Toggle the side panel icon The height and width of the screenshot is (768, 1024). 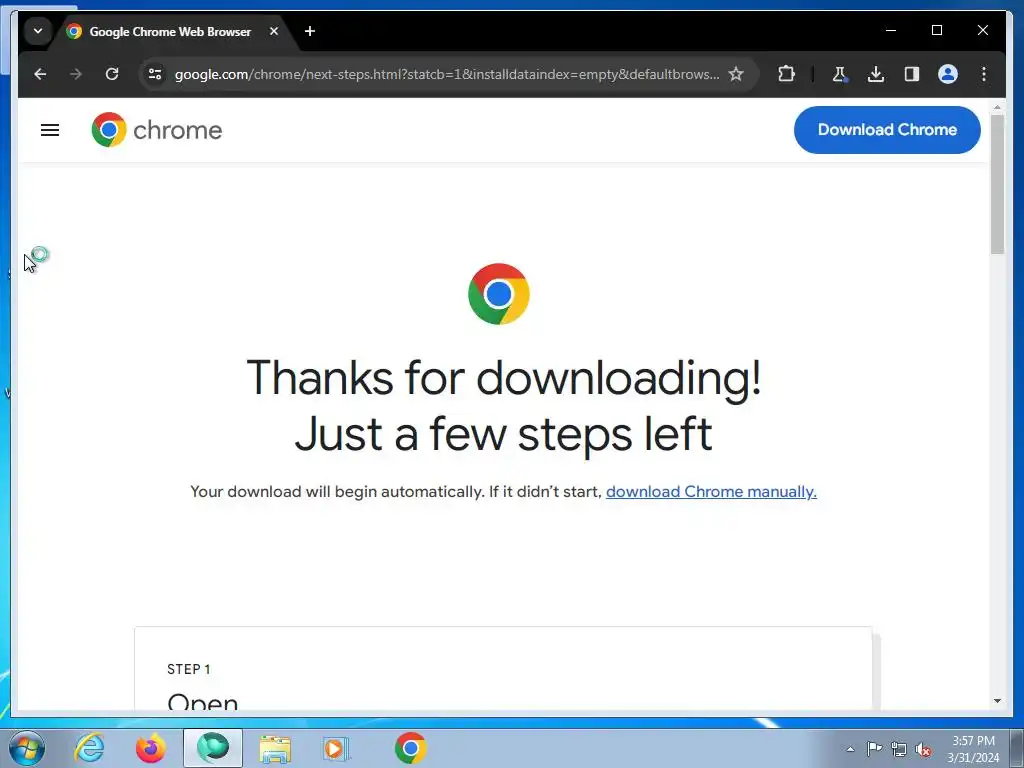click(912, 74)
